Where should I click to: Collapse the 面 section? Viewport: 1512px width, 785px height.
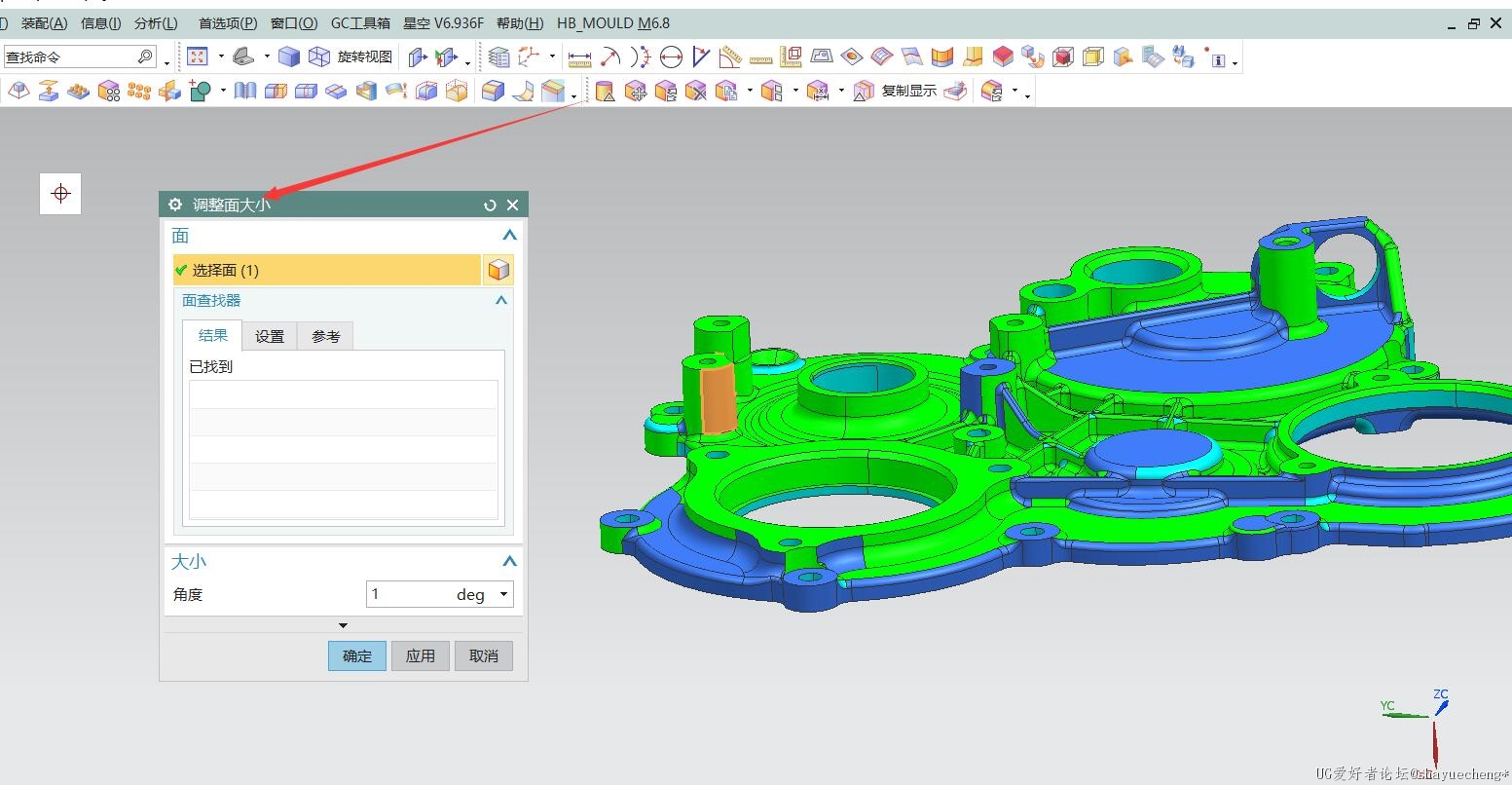pyautogui.click(x=509, y=236)
